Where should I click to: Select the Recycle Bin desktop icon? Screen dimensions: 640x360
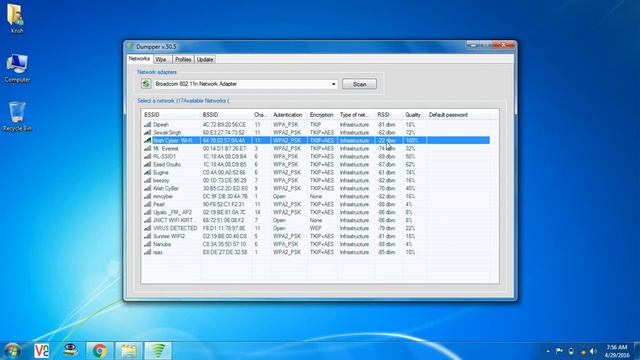click(x=17, y=116)
